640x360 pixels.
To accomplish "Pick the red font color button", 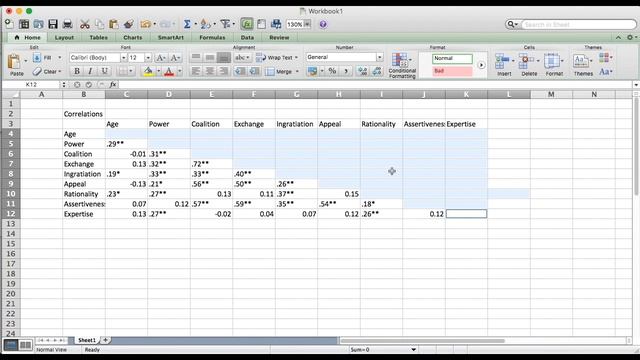I will [x=169, y=71].
